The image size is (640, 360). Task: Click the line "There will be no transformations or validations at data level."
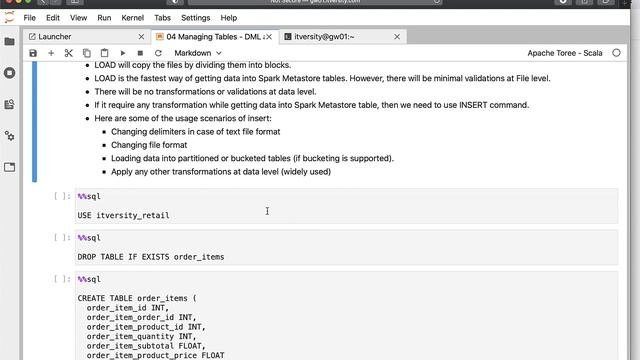205,92
